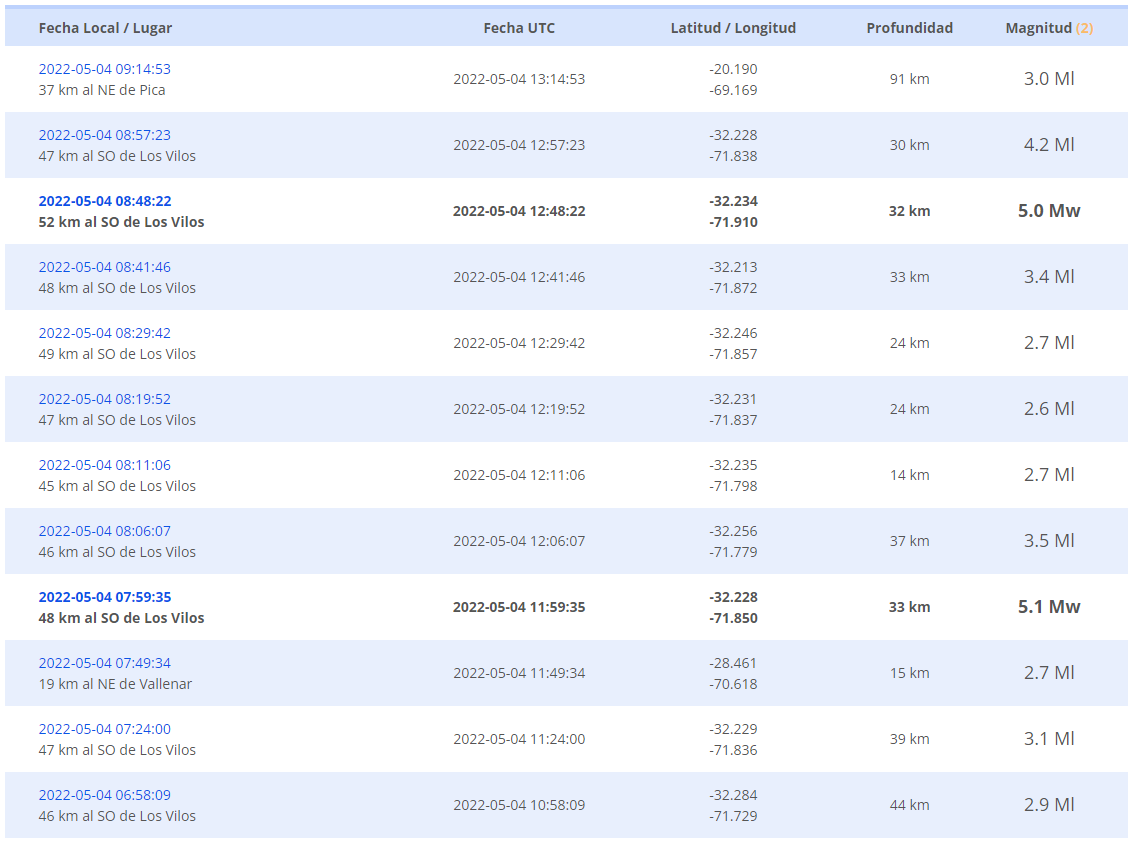Image resolution: width=1133 pixels, height=842 pixels.
Task: Click the 2022-05-04 08:11:06 earthquake link
Action: point(104,465)
